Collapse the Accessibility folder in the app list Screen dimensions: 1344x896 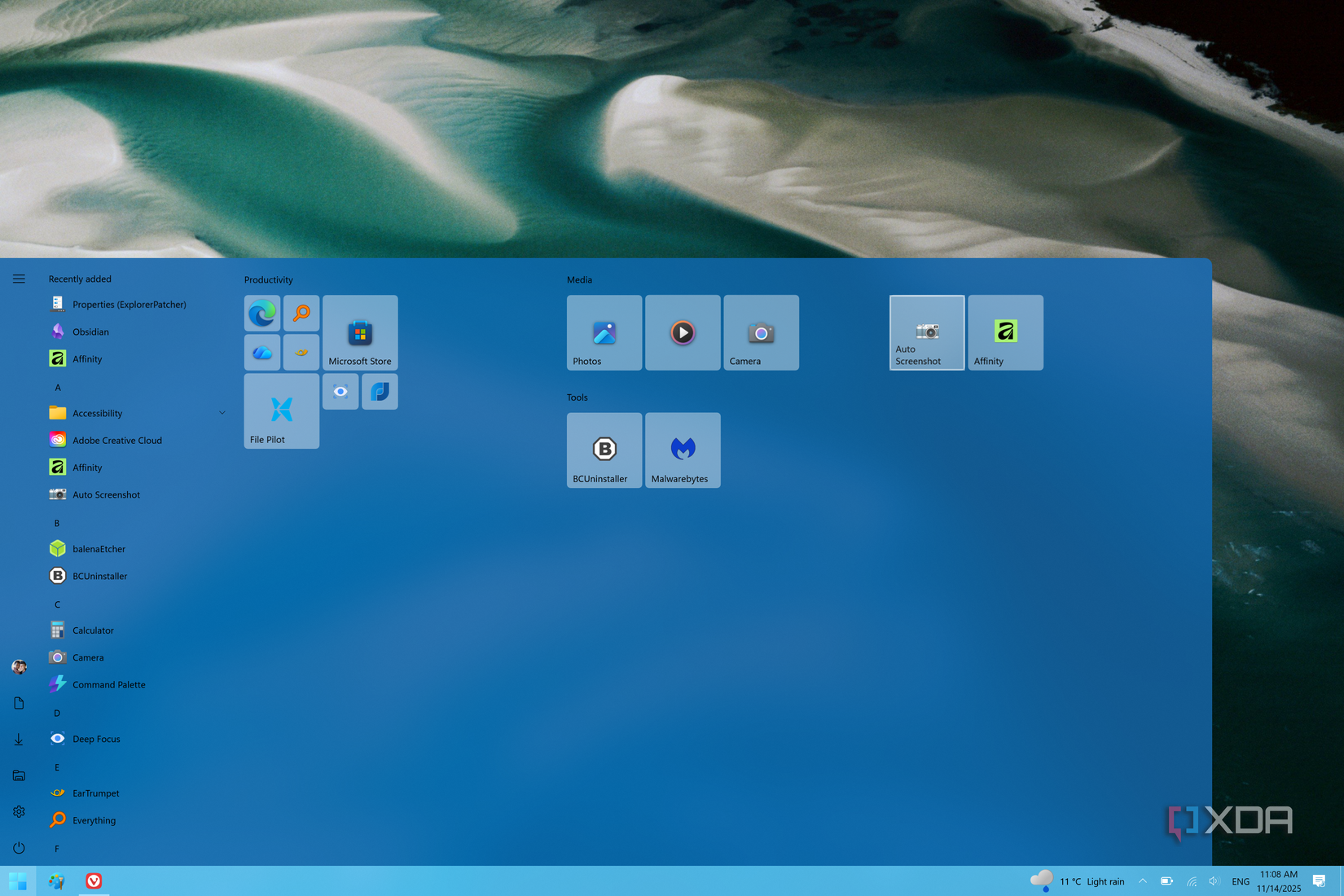(x=222, y=413)
